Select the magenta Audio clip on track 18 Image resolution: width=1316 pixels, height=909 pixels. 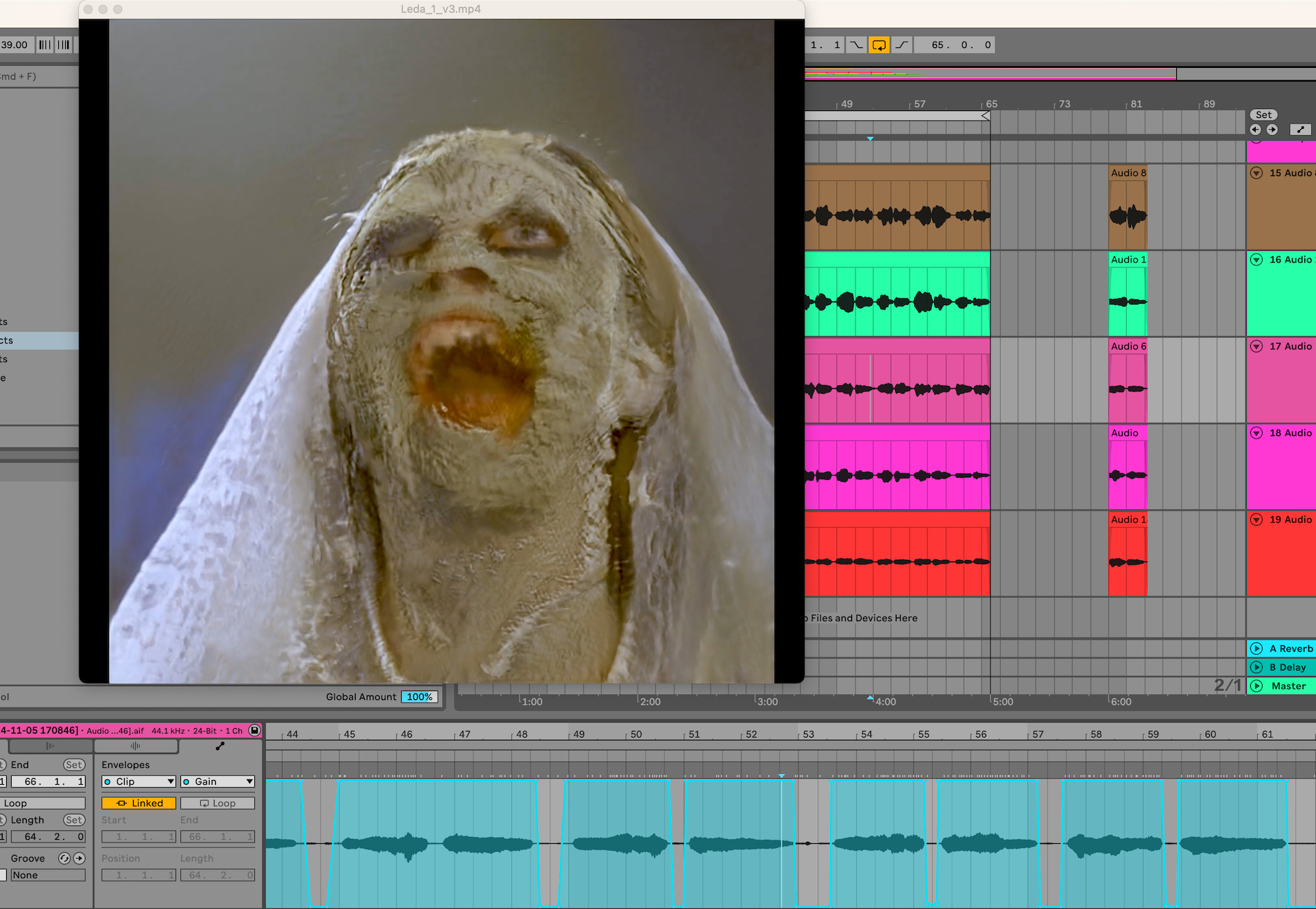tap(1128, 468)
